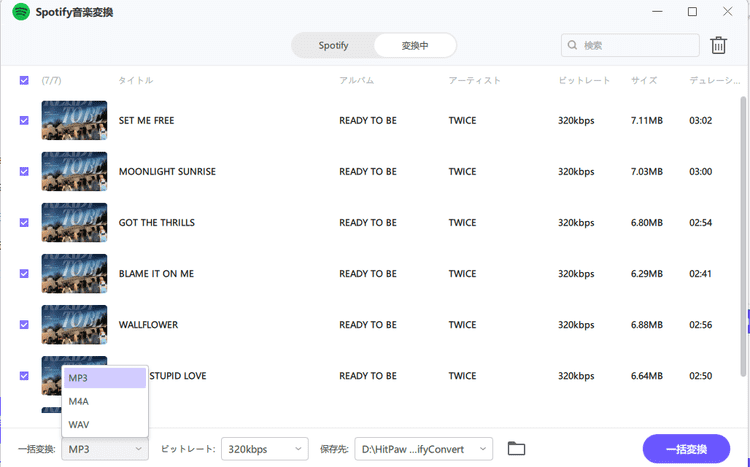Click the 7.11MB size value

coord(647,120)
